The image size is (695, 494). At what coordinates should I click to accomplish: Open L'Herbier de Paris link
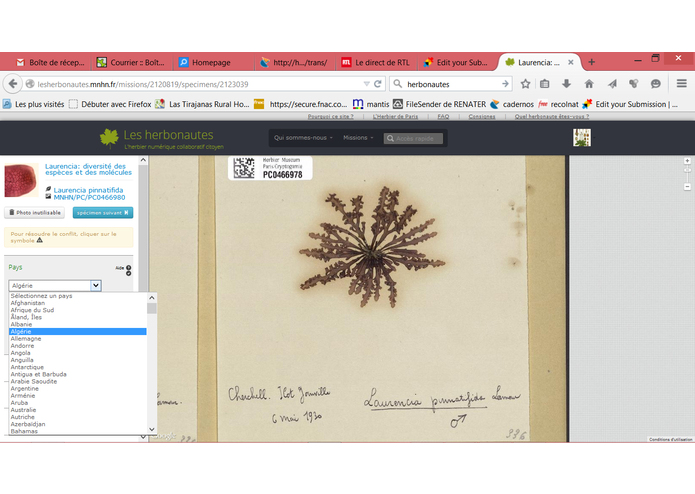tap(395, 117)
